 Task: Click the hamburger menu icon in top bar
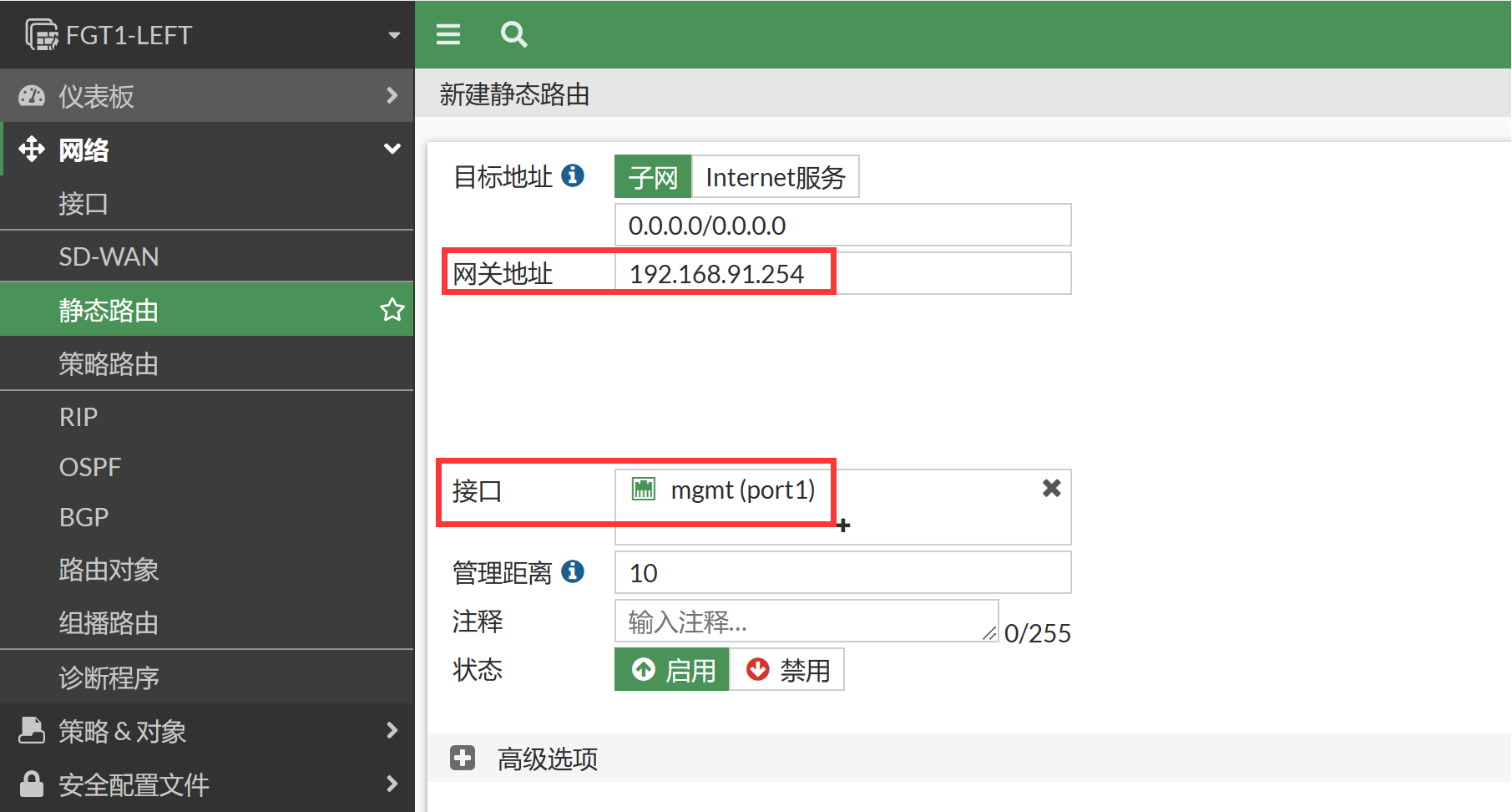(x=448, y=34)
